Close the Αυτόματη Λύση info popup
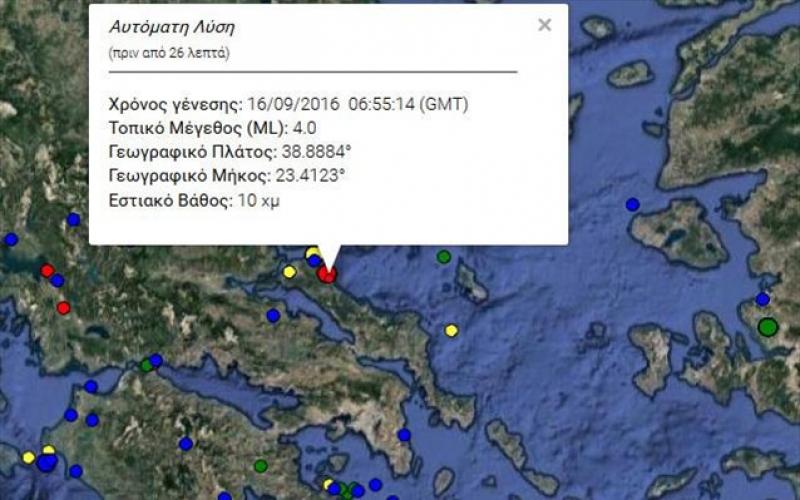This screenshot has height=500, width=800. 544,24
